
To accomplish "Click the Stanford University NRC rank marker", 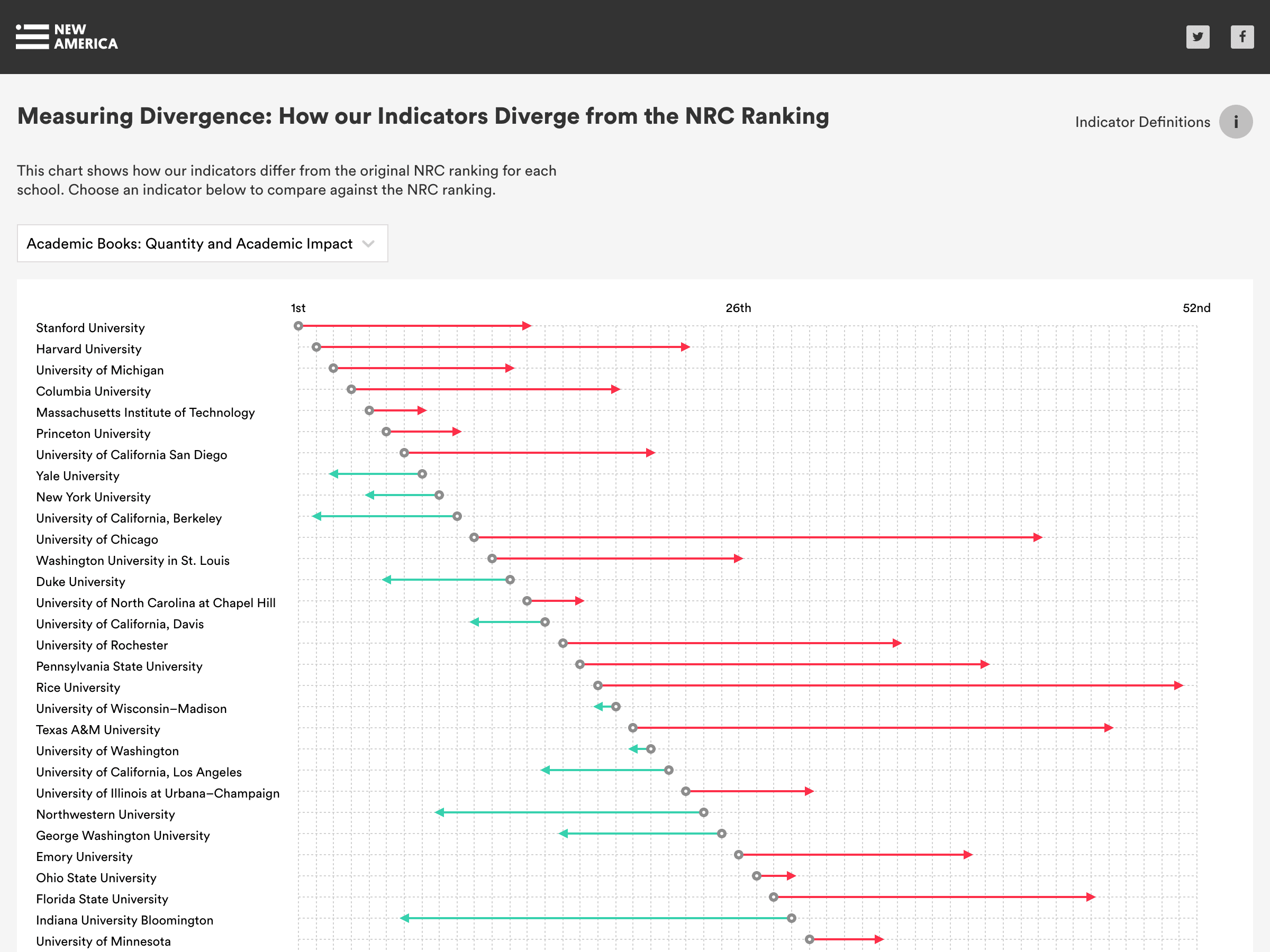I will [298, 326].
